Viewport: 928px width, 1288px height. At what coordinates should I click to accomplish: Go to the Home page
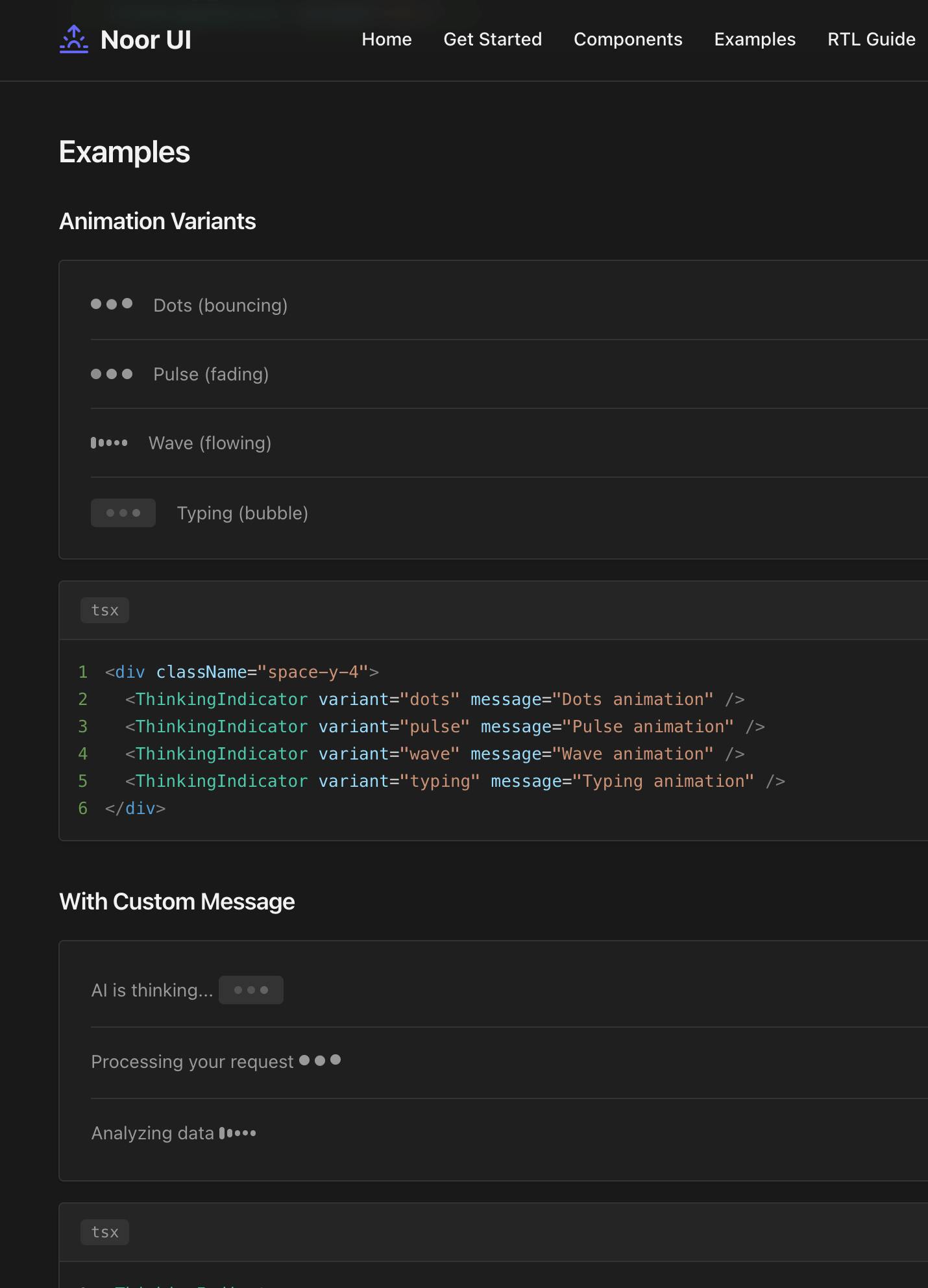pyautogui.click(x=387, y=40)
